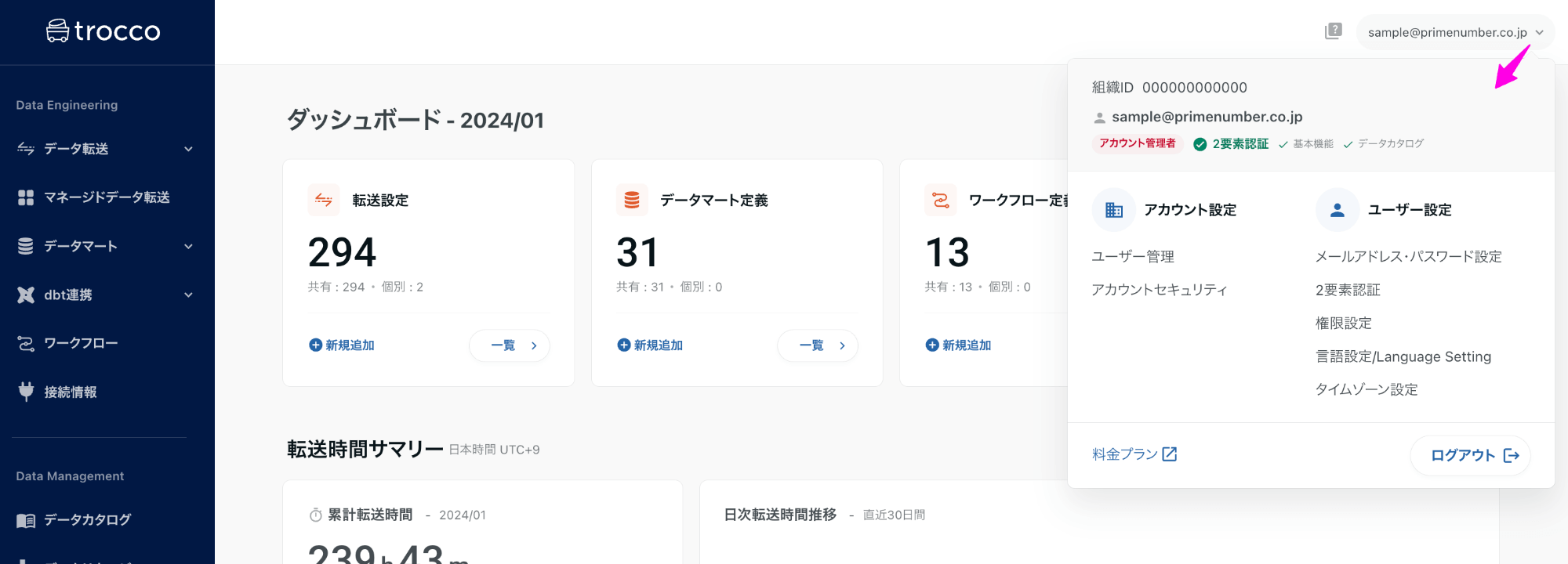Open 言語設定/Language Setting
Viewport: 1568px width, 564px height.
1403,356
